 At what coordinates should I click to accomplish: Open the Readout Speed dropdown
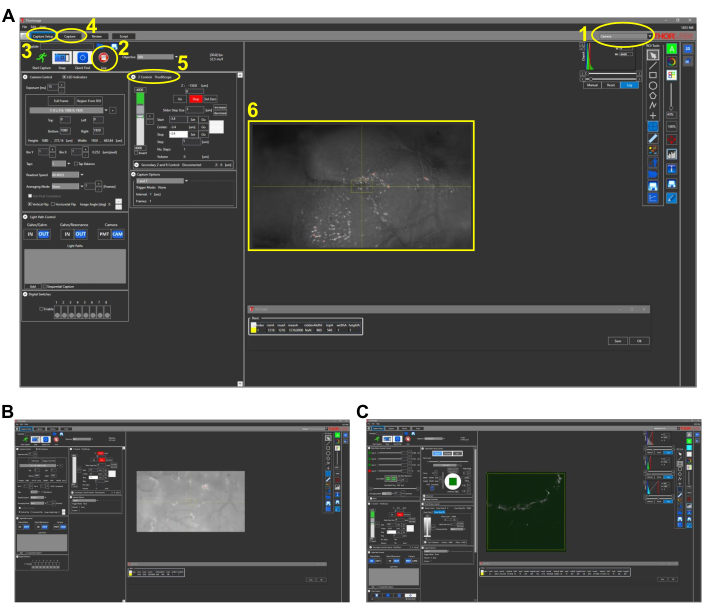coord(67,175)
